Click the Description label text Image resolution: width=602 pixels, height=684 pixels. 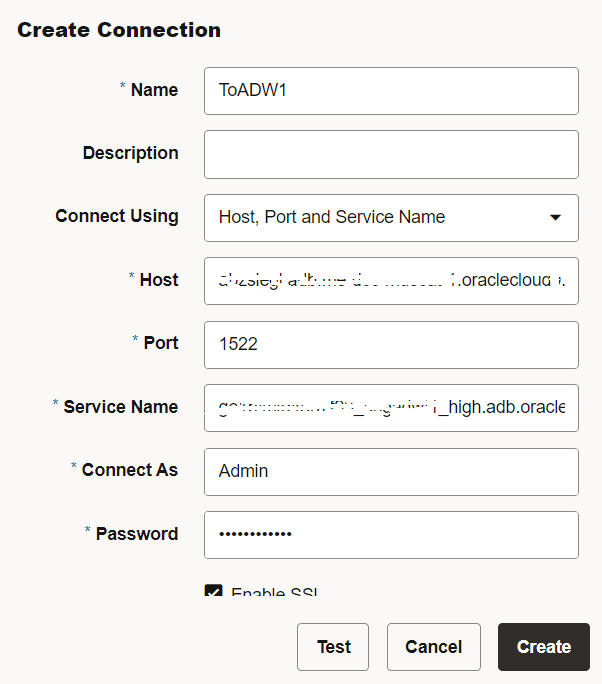click(x=130, y=153)
